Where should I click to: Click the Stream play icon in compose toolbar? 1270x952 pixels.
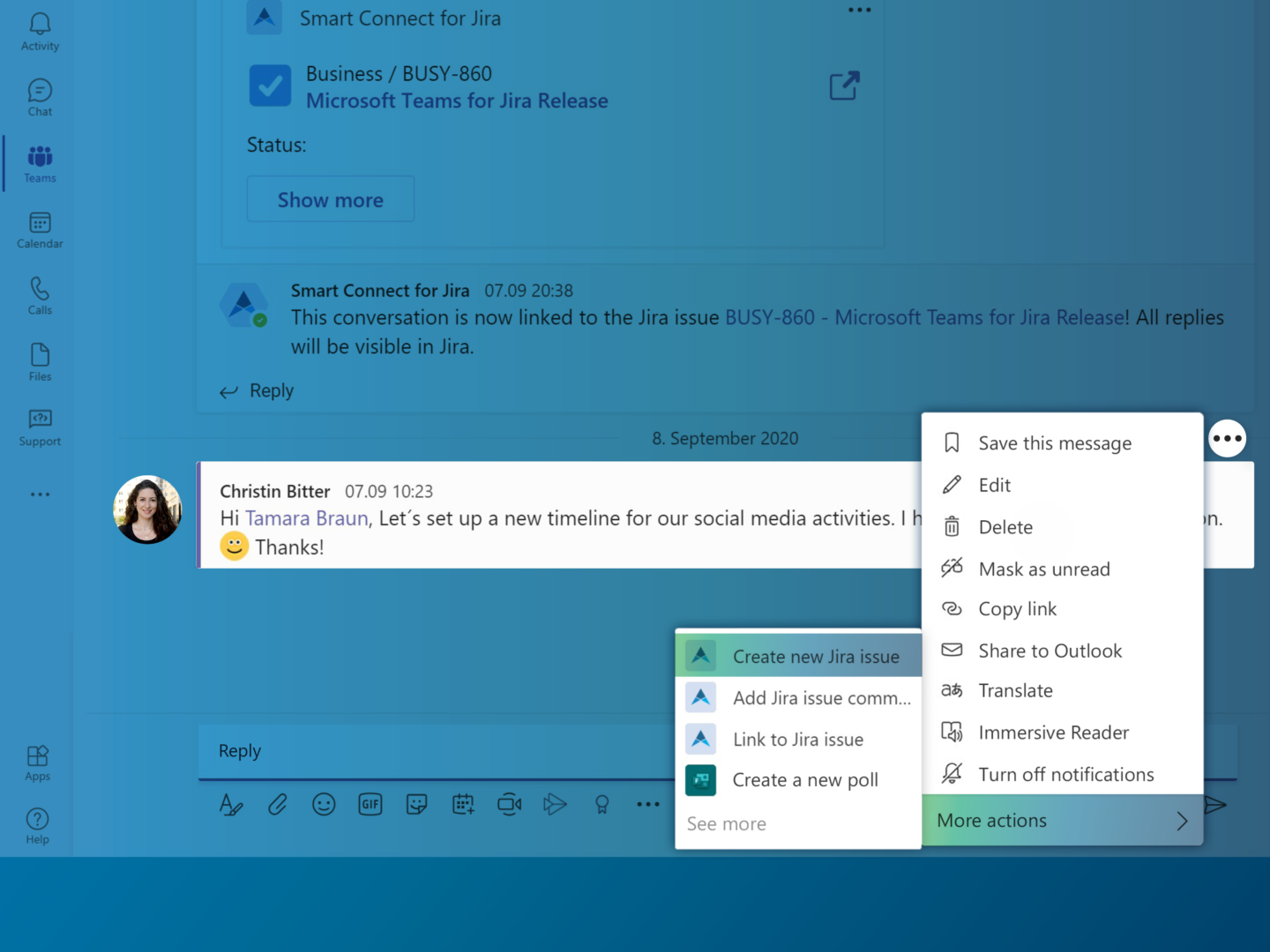pyautogui.click(x=555, y=804)
